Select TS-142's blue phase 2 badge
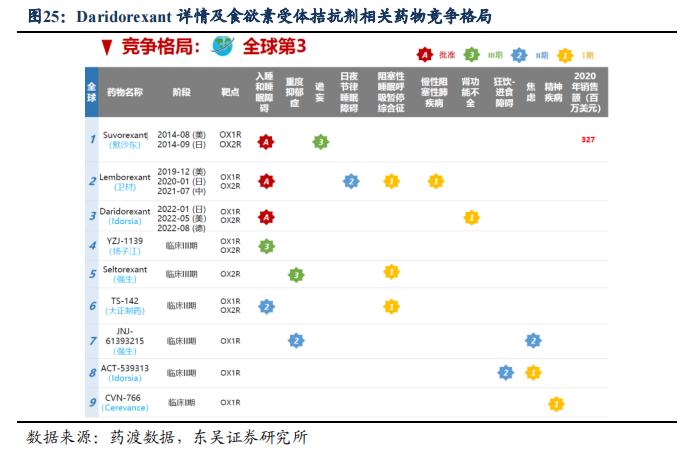694x454 pixels. (266, 307)
